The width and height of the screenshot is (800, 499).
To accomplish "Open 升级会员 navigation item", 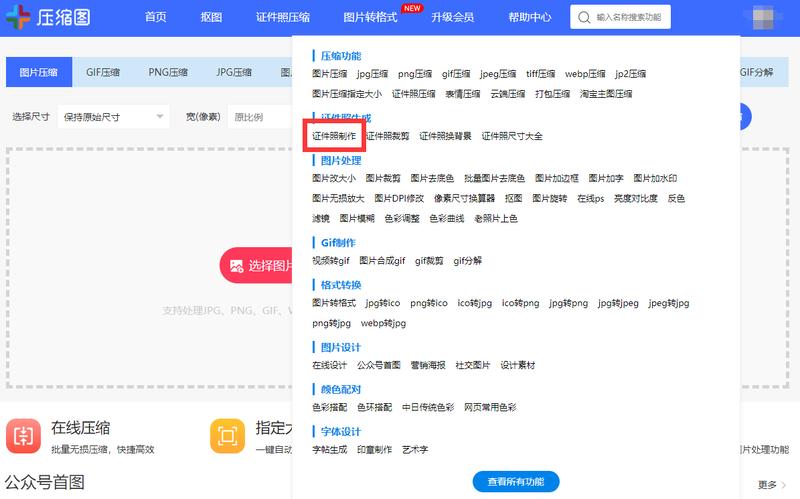I will 453,17.
